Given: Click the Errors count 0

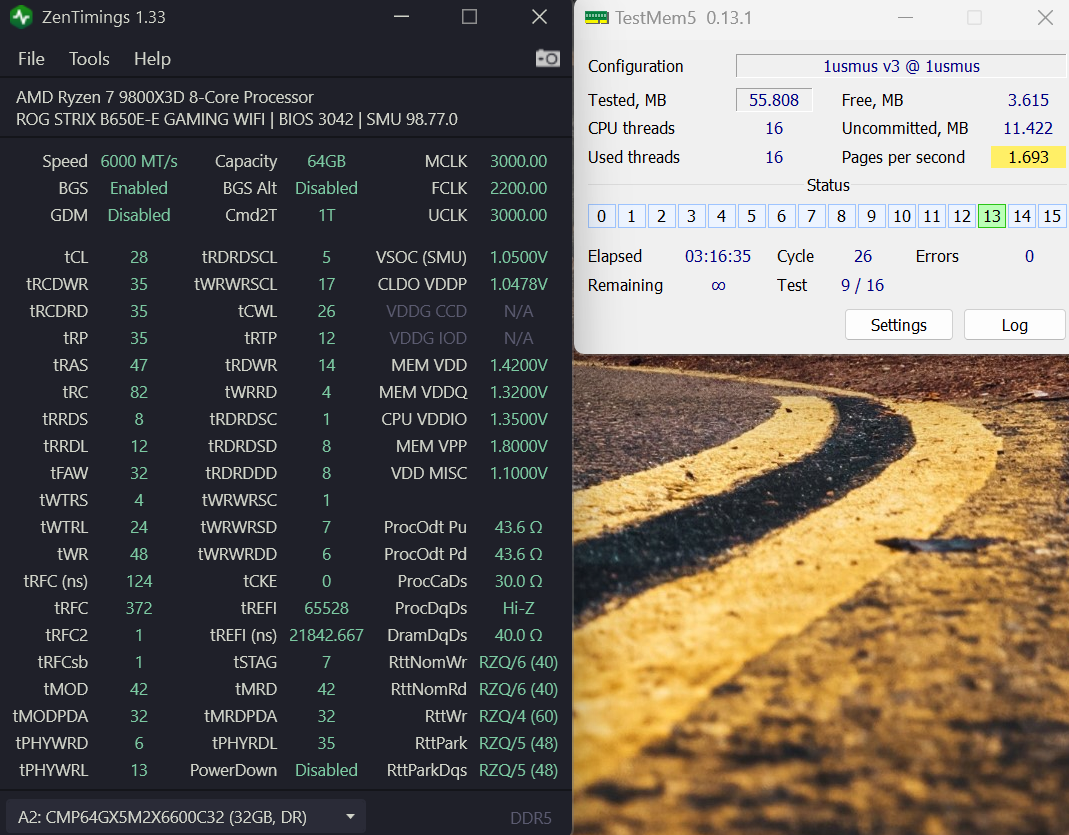Looking at the screenshot, I should 1029,256.
